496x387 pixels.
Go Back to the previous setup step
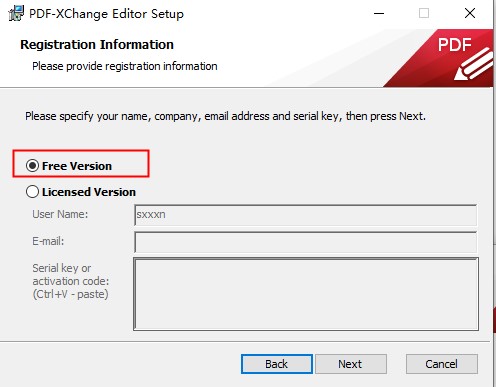click(277, 364)
